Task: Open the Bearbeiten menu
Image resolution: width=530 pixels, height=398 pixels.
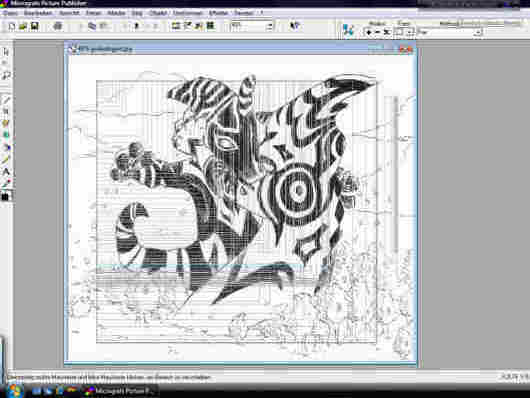Action: 38,13
